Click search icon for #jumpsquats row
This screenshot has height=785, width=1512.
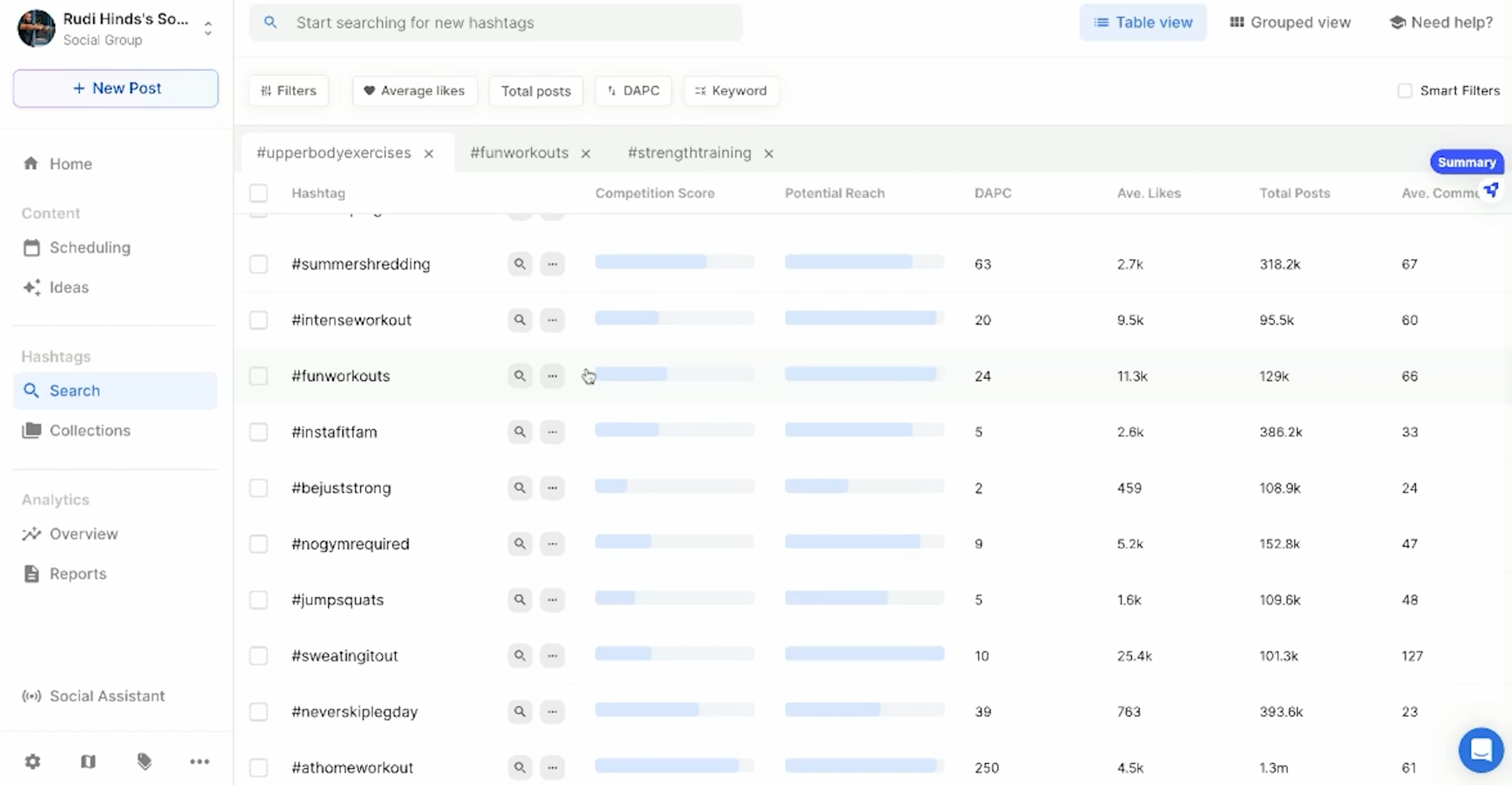[519, 600]
